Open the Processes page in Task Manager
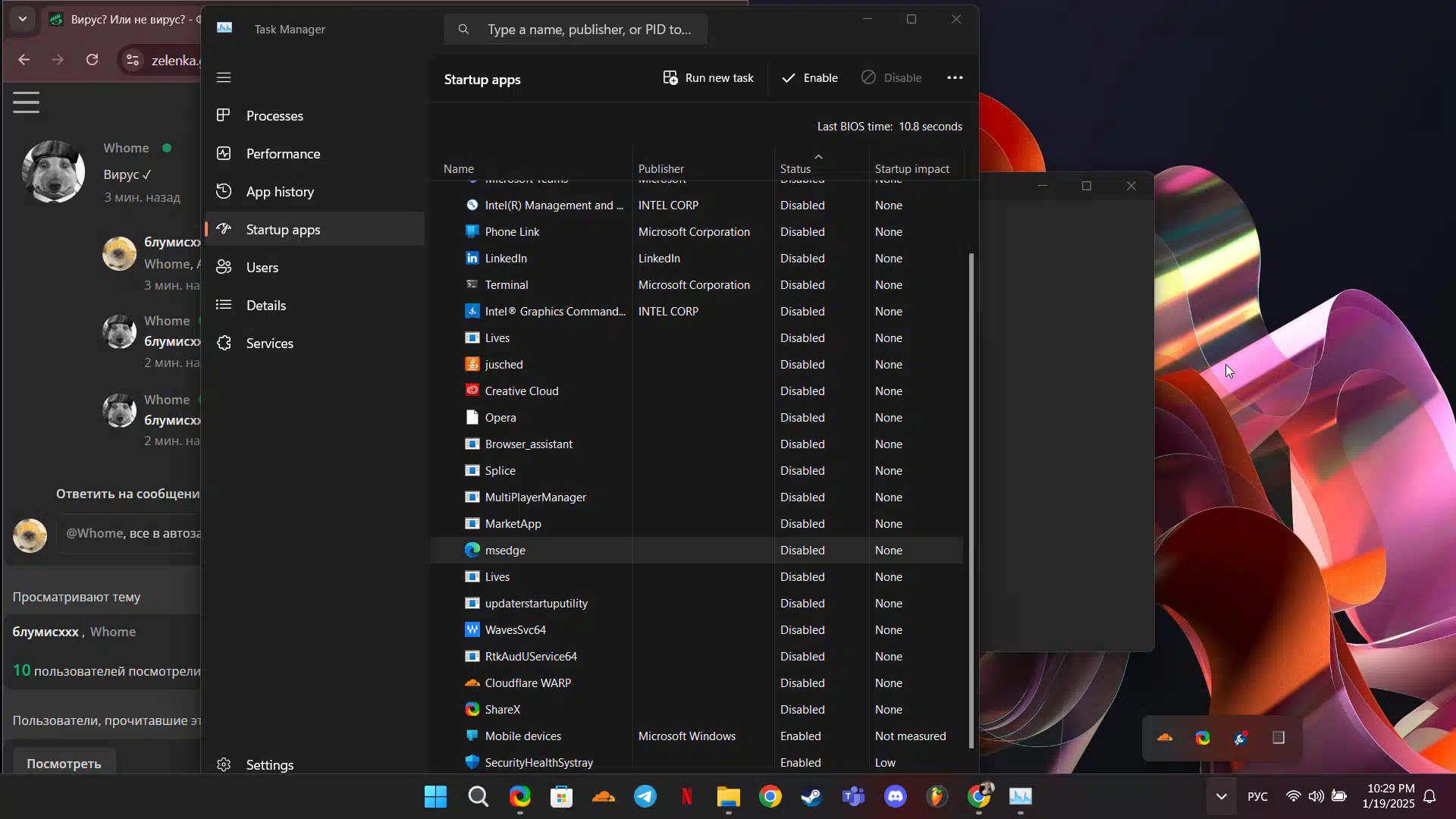This screenshot has width=1456, height=819. click(x=315, y=116)
